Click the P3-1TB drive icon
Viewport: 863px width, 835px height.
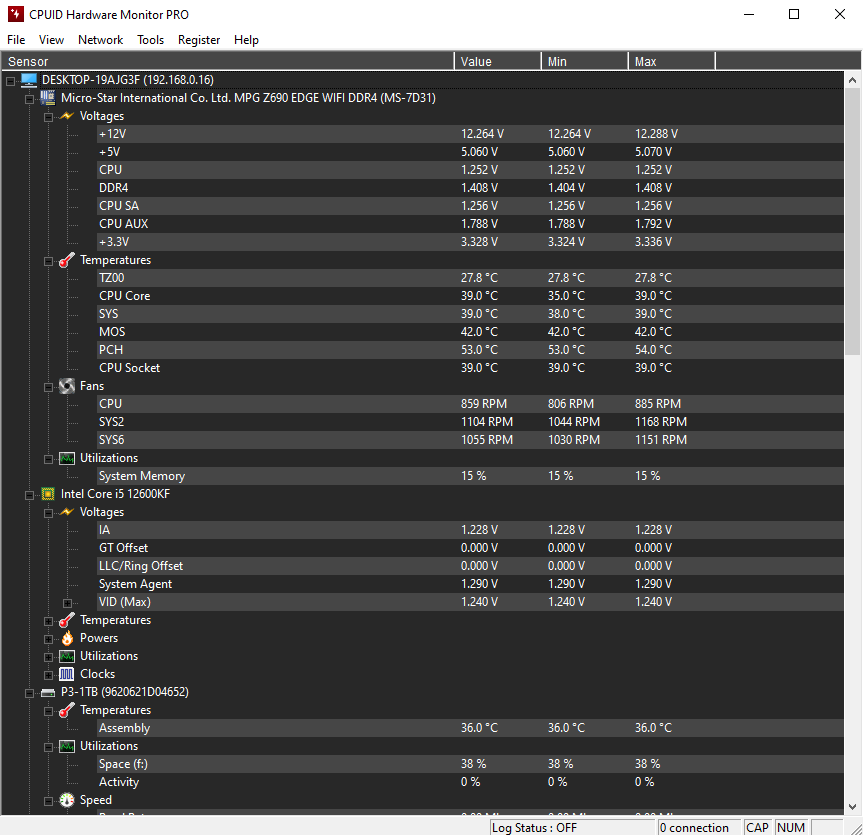point(48,692)
